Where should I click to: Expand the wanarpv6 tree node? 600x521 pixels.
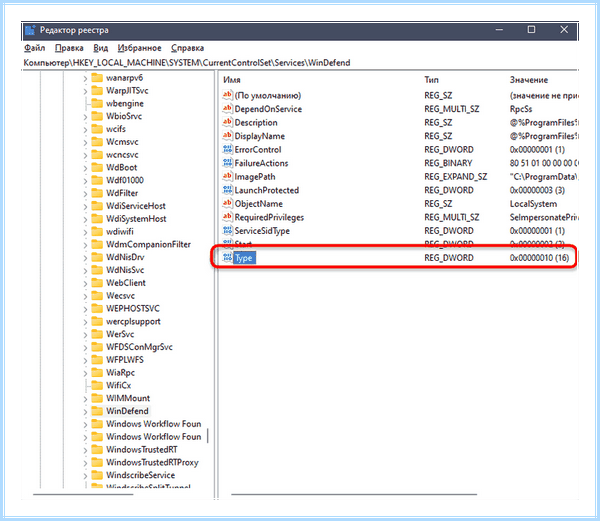(x=85, y=78)
